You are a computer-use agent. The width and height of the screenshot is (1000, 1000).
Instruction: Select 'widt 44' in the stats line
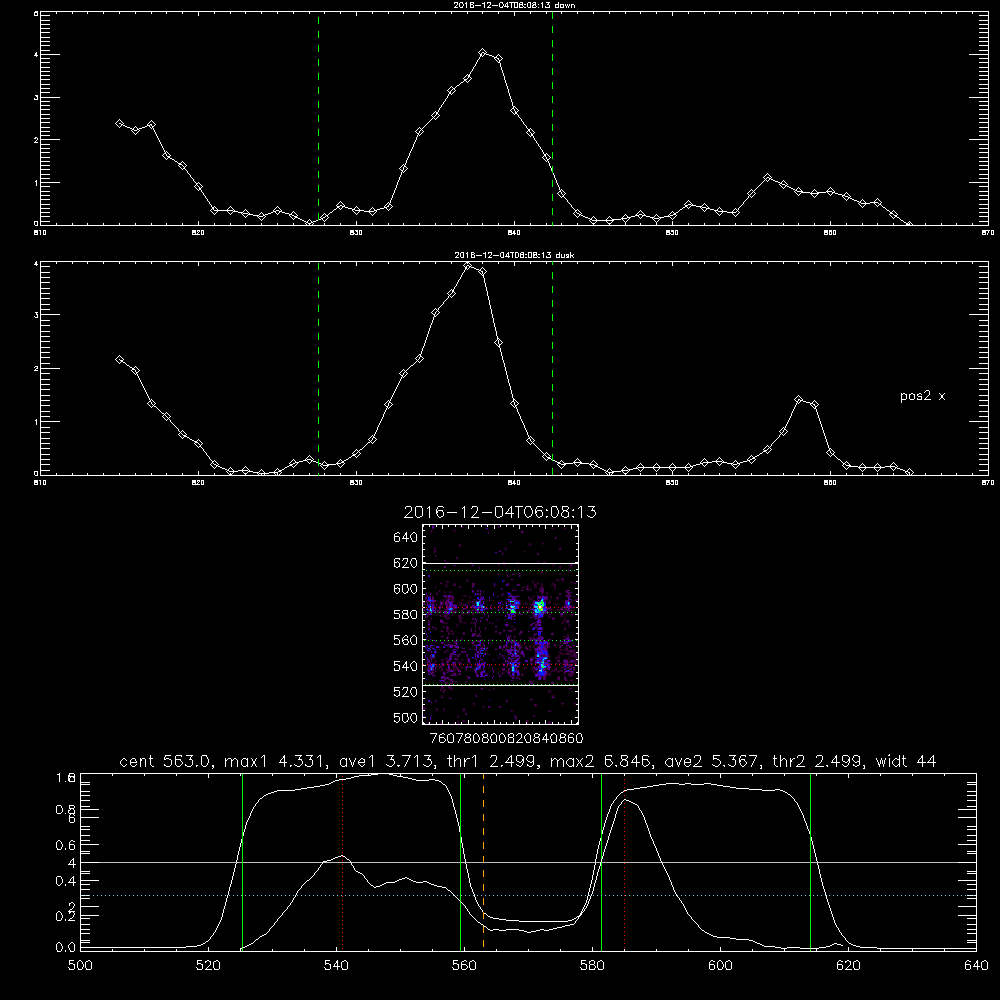906,761
